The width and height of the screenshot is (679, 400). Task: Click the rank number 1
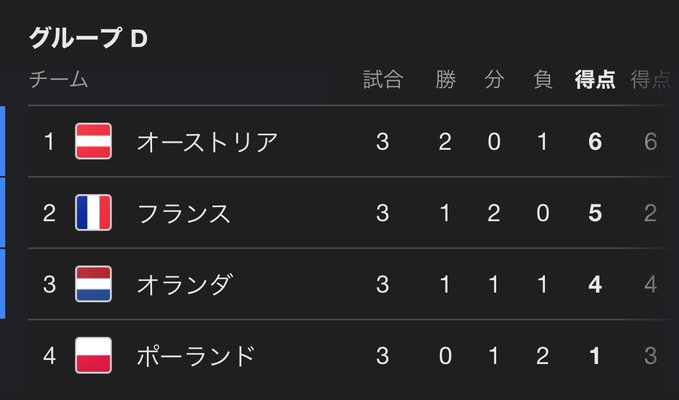49,142
